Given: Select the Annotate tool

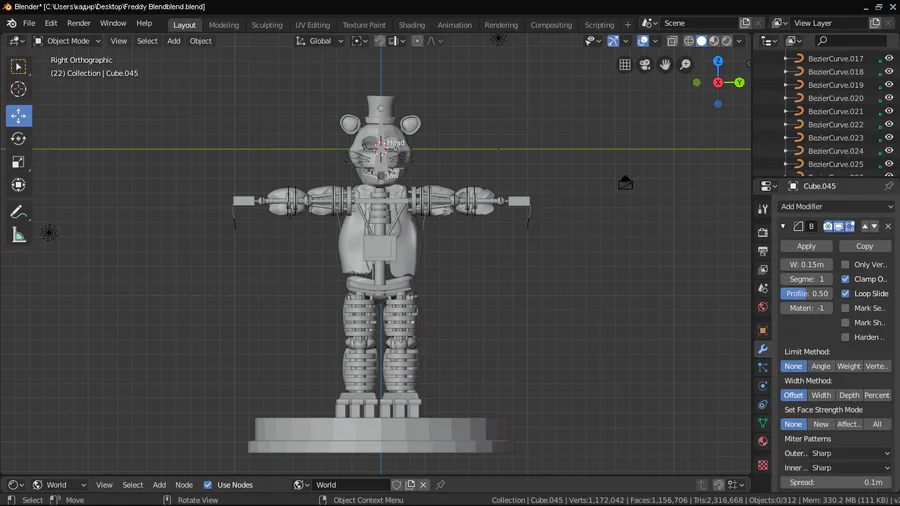Looking at the screenshot, I should pyautogui.click(x=18, y=212).
